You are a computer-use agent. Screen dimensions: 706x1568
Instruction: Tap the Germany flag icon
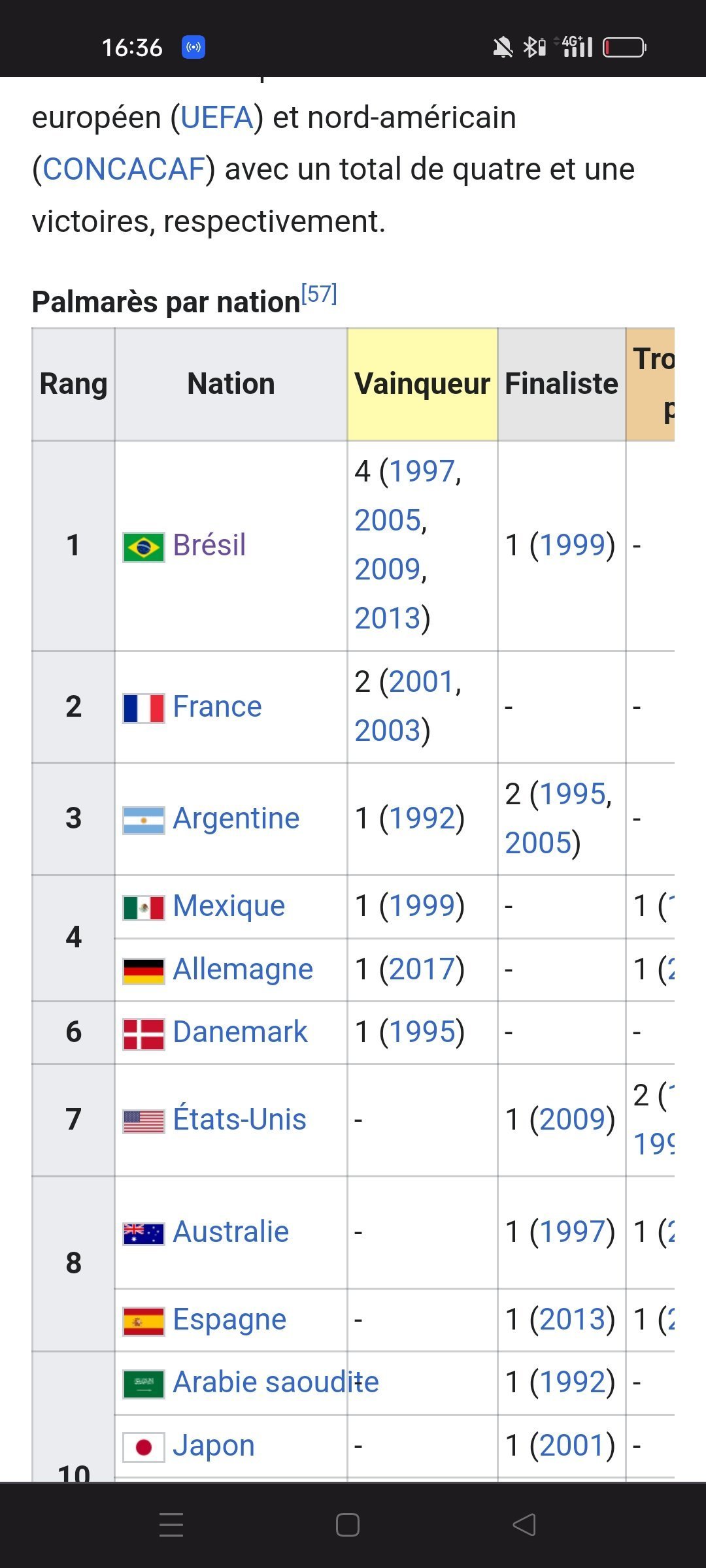(x=144, y=971)
